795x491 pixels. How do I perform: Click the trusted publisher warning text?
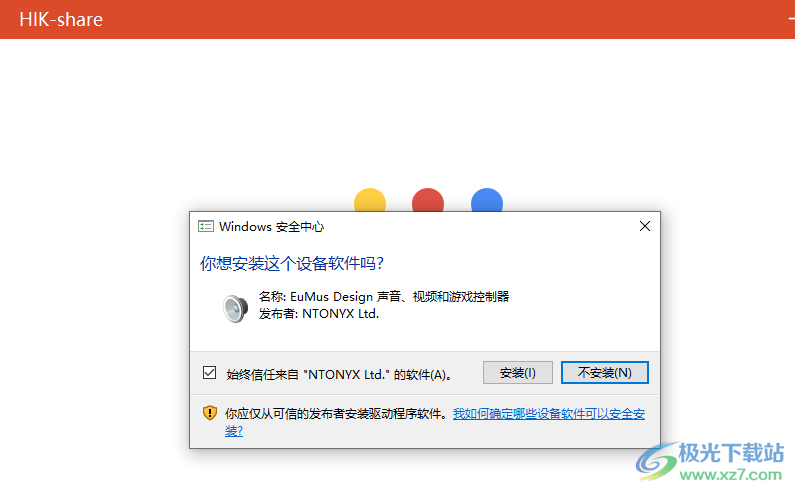pyautogui.click(x=337, y=414)
